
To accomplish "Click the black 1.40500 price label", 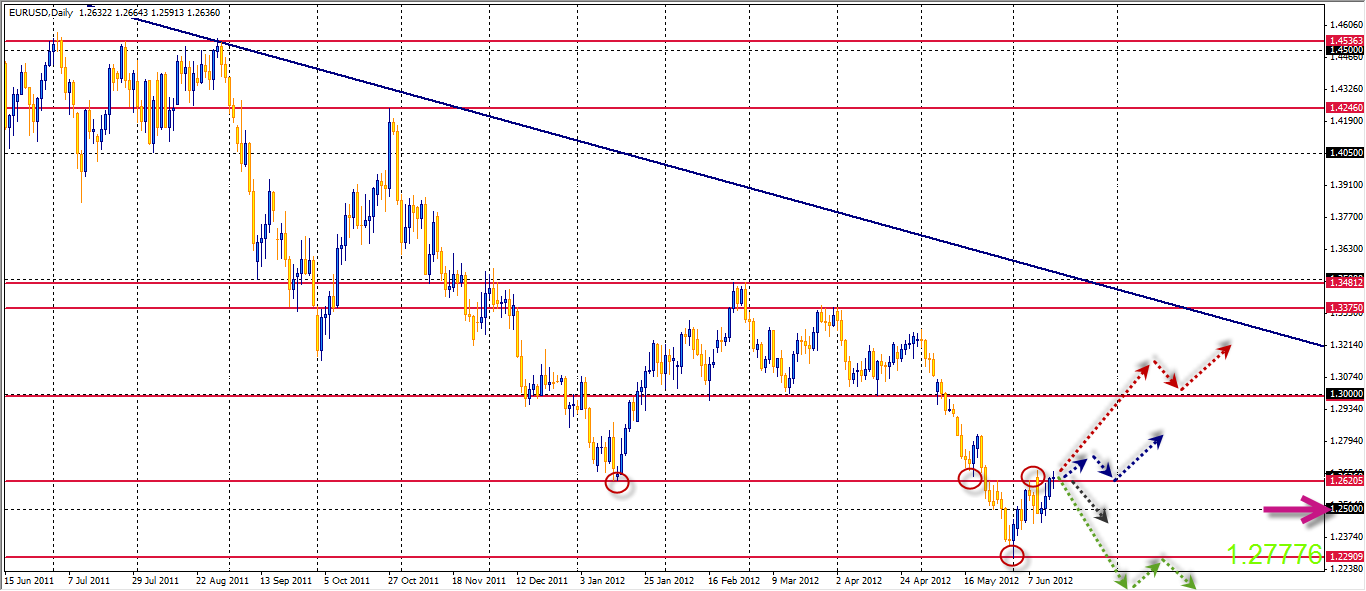I will pyautogui.click(x=1344, y=153).
